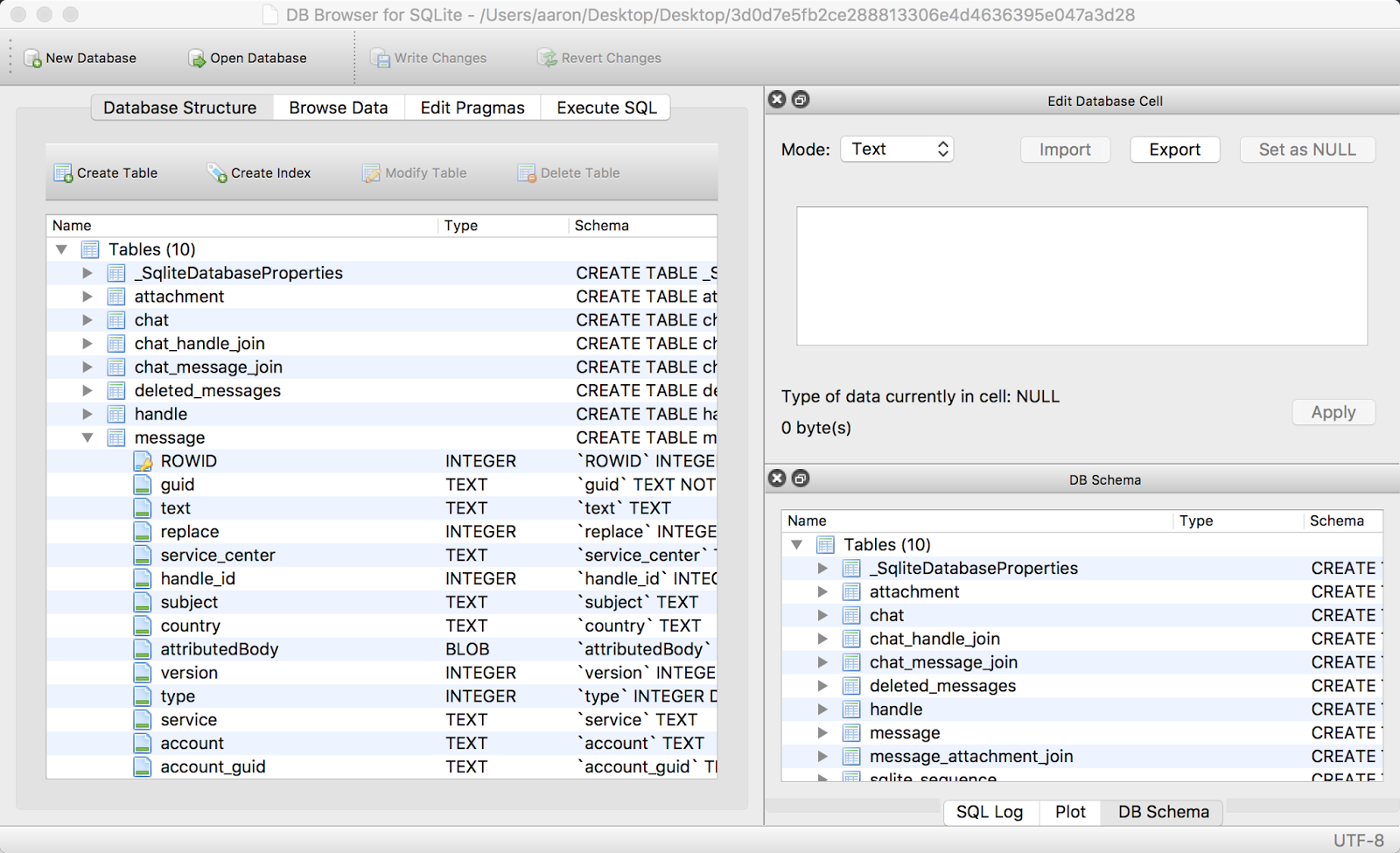Select the service_center column row
Screen dimensions: 1400x853
[381, 556]
